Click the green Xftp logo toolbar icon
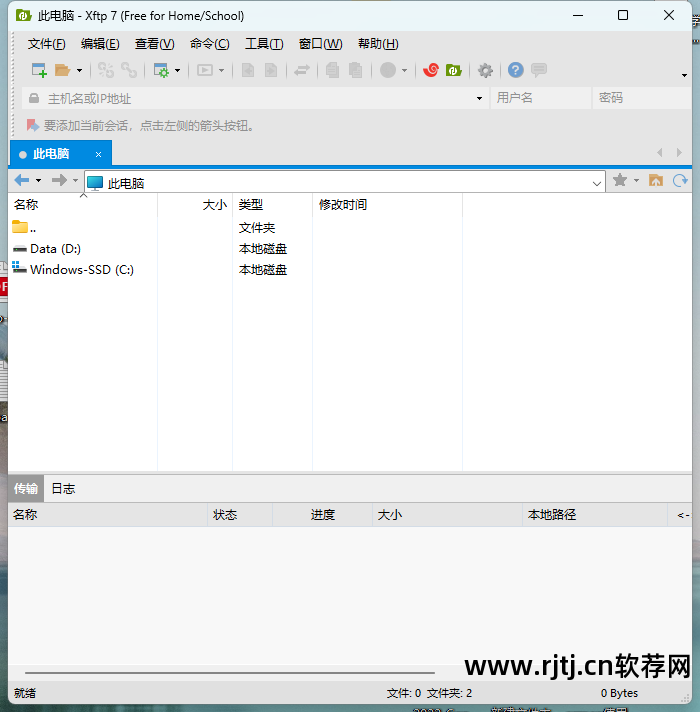700x712 pixels. point(454,70)
